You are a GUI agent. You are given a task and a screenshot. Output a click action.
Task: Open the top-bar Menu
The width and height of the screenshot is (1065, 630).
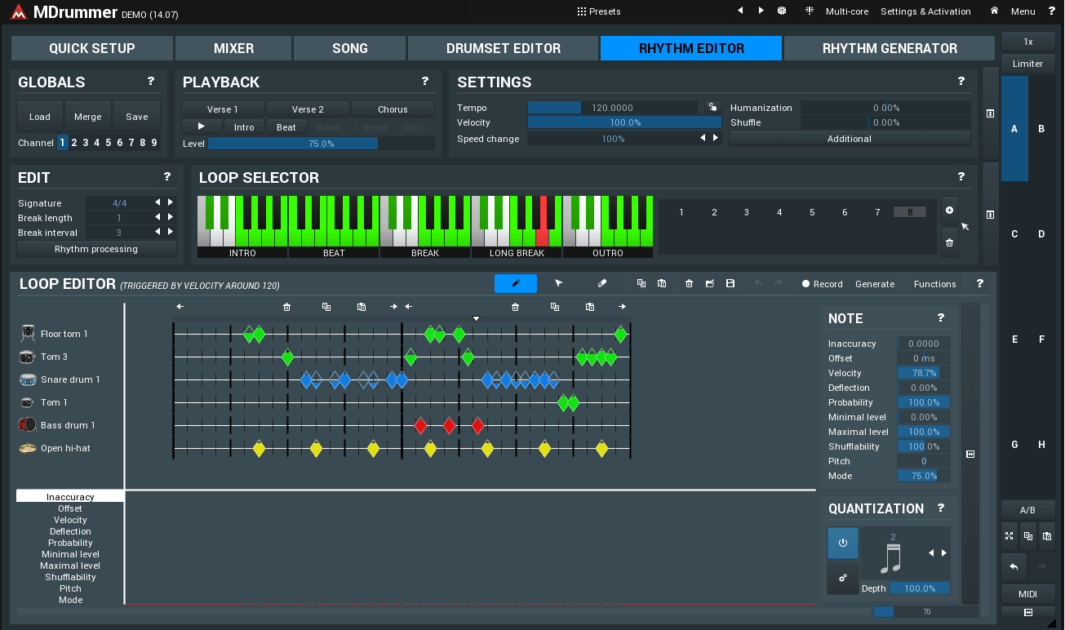point(1023,12)
